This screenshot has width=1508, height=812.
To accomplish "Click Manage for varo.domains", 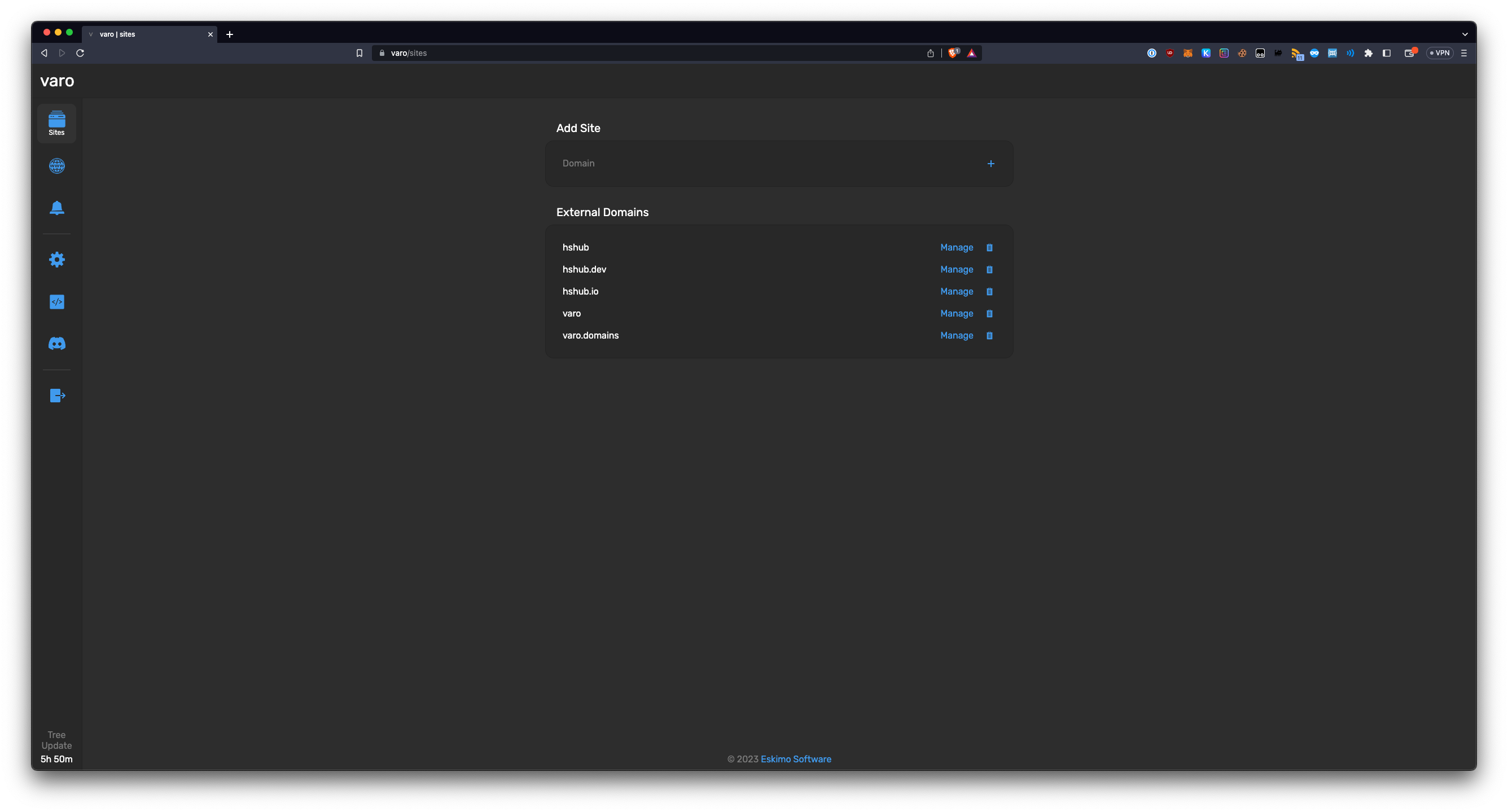I will pyautogui.click(x=957, y=335).
